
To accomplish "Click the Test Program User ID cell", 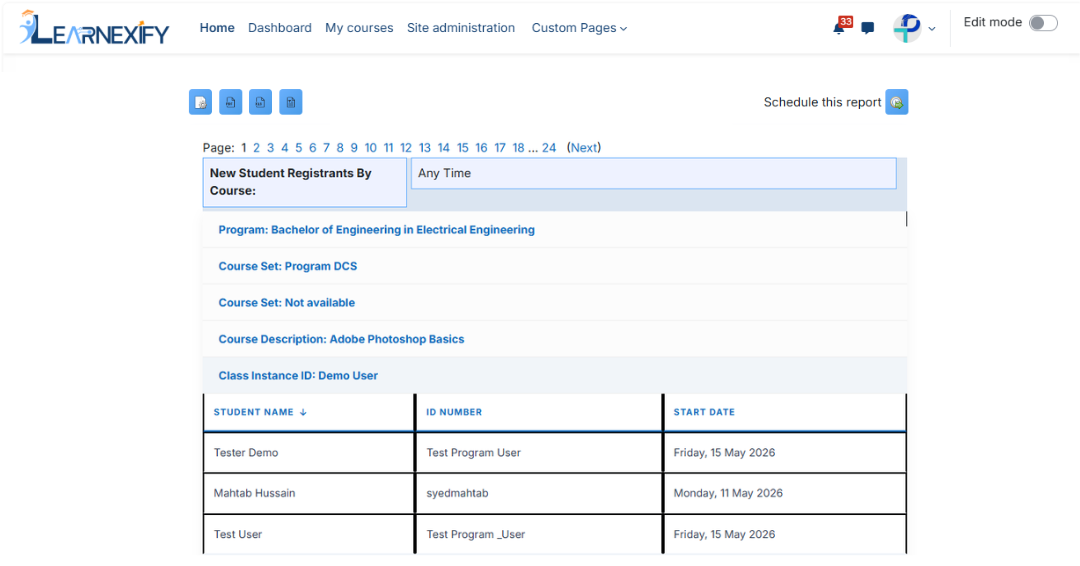I will pyautogui.click(x=539, y=453).
